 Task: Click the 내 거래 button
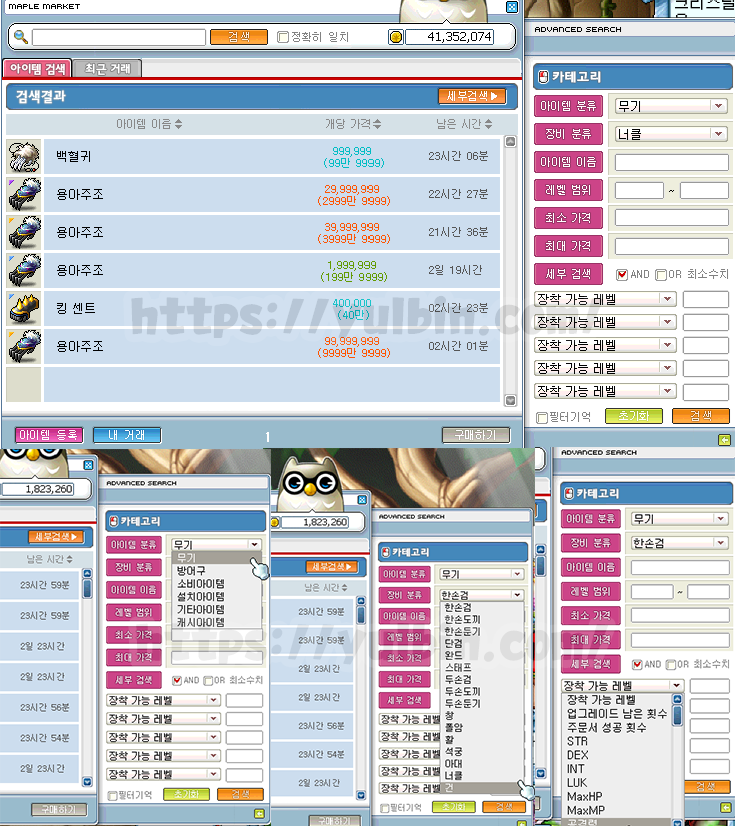127,435
